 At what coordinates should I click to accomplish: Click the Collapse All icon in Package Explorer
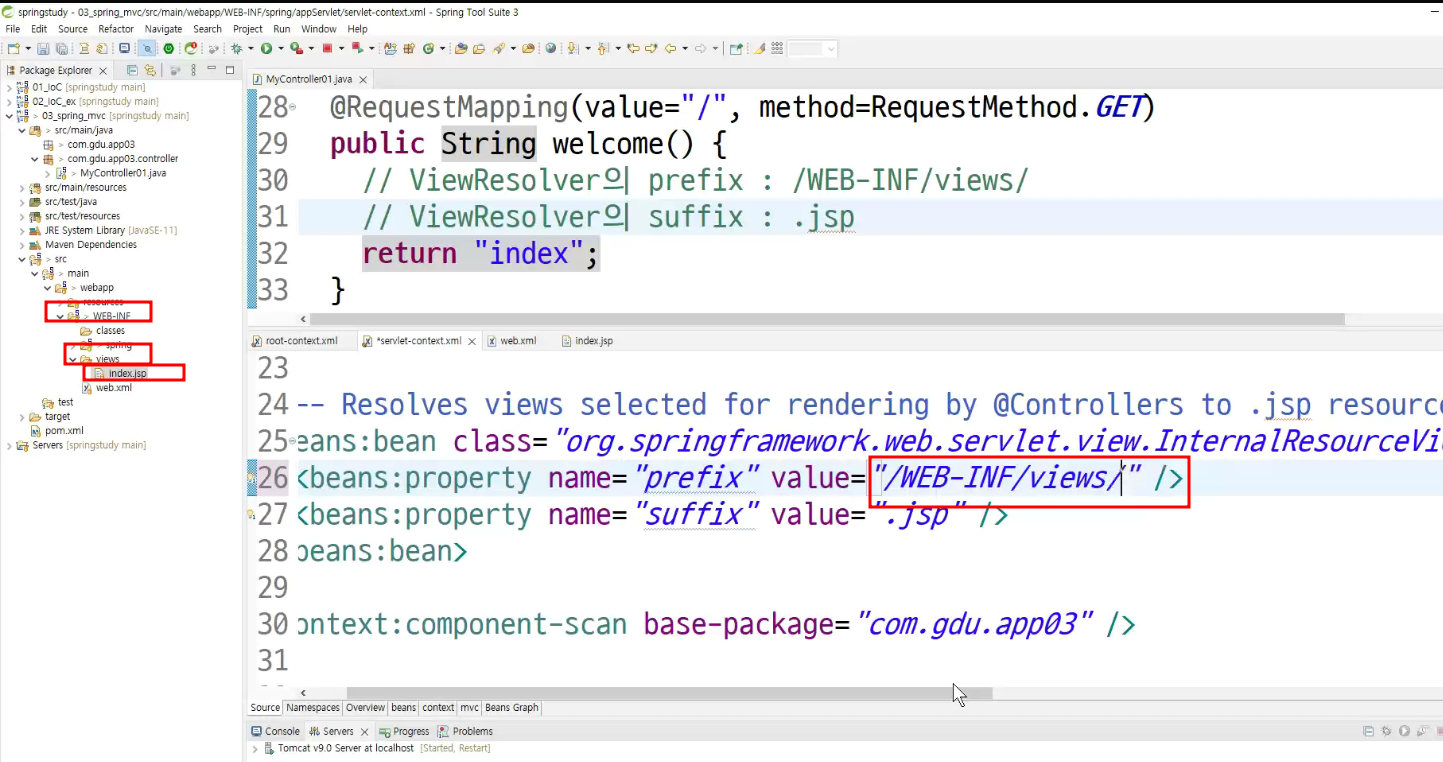pos(132,70)
